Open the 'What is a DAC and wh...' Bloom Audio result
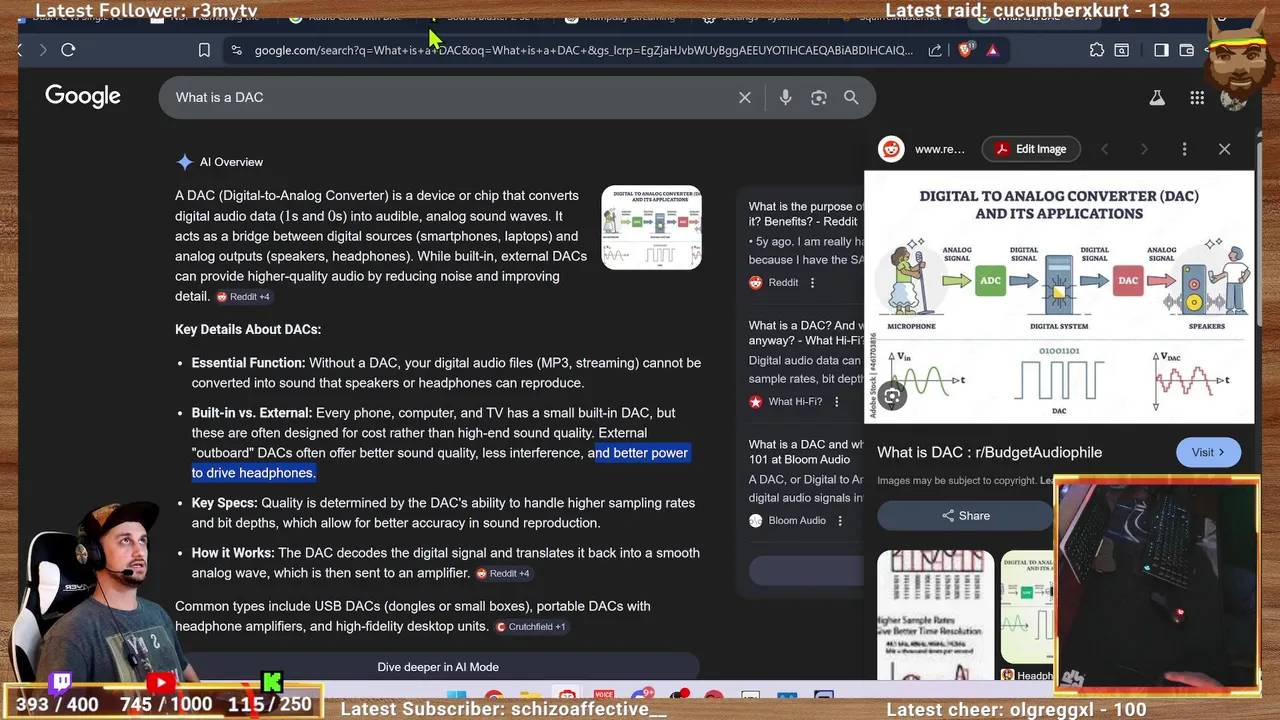Viewport: 1280px width, 720px height. click(x=805, y=452)
